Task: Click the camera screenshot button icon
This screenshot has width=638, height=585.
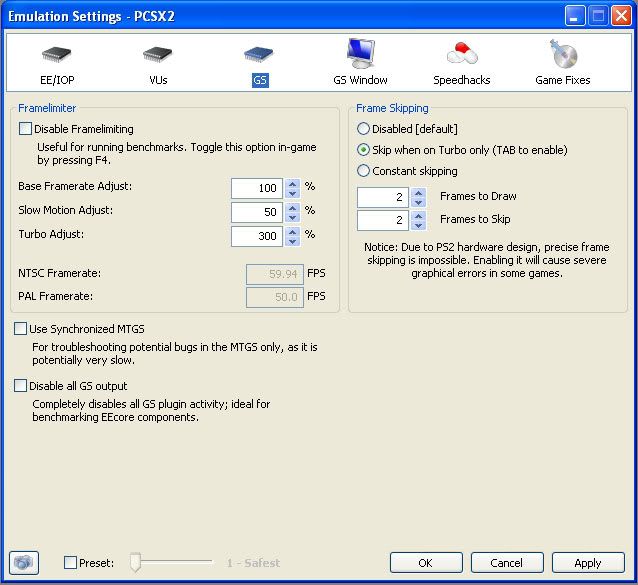Action: (x=24, y=563)
